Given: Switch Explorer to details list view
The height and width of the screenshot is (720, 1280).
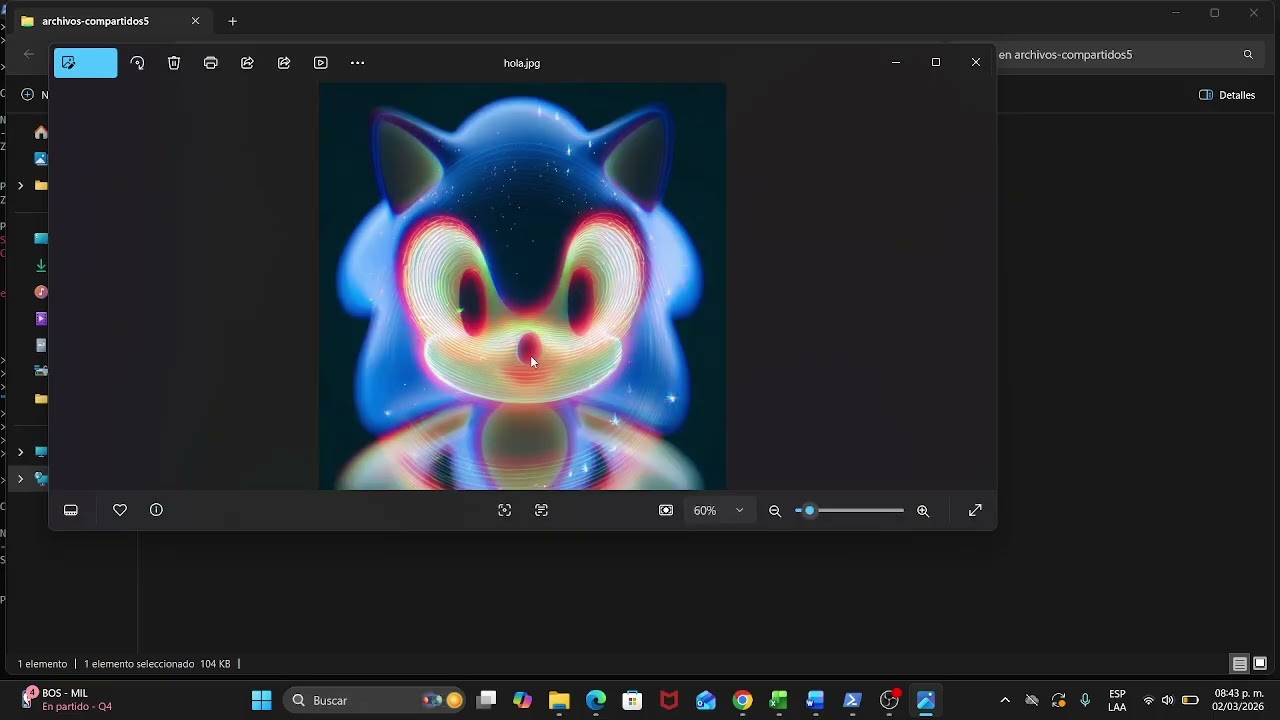Looking at the screenshot, I should coord(1240,664).
